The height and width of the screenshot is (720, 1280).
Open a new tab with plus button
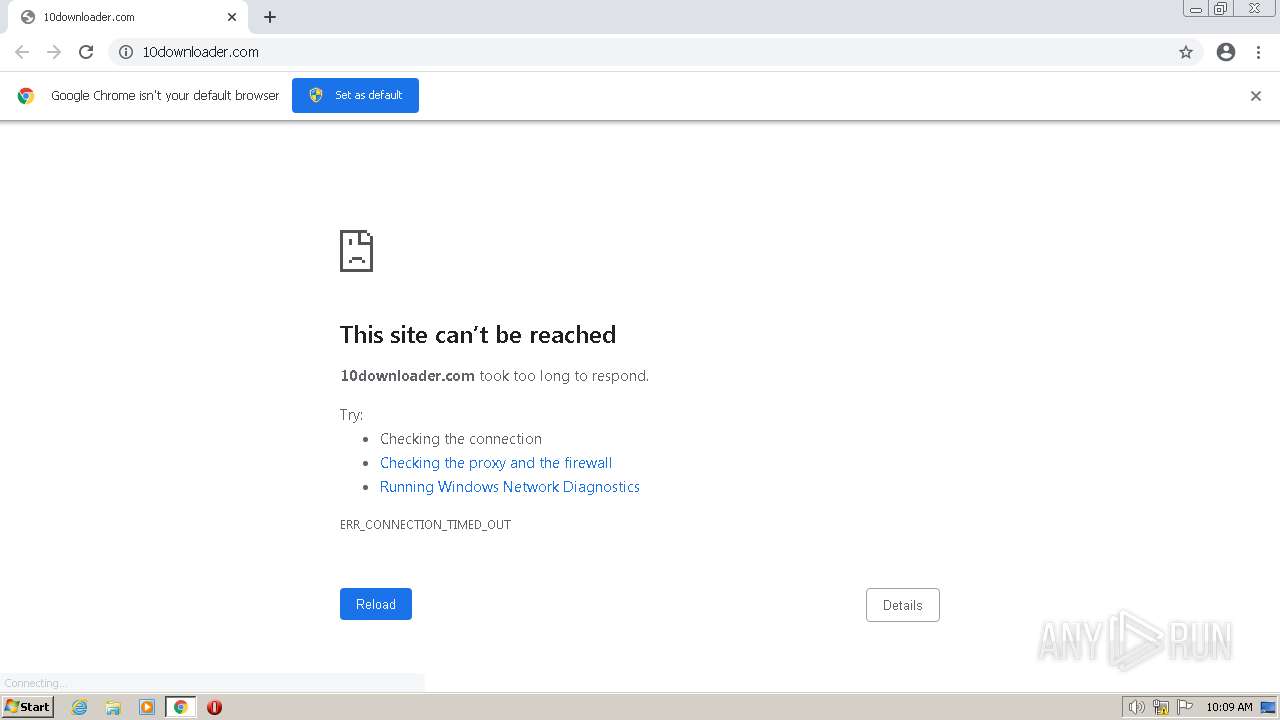click(x=270, y=17)
